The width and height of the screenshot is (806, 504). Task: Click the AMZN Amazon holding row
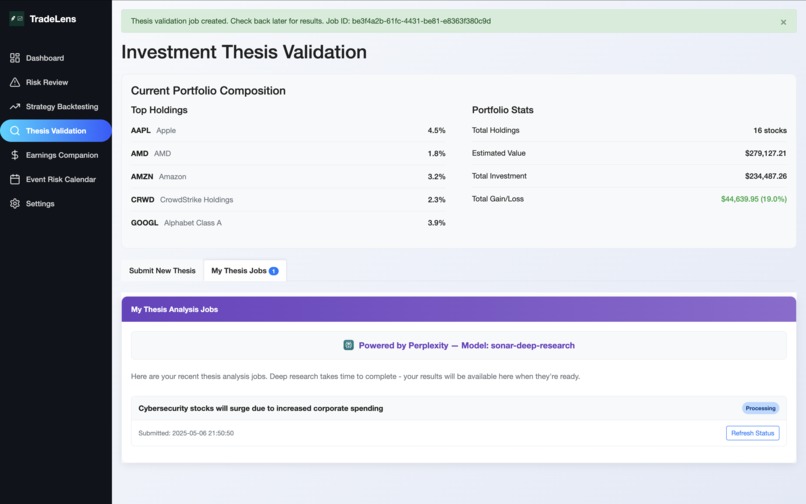[288, 176]
